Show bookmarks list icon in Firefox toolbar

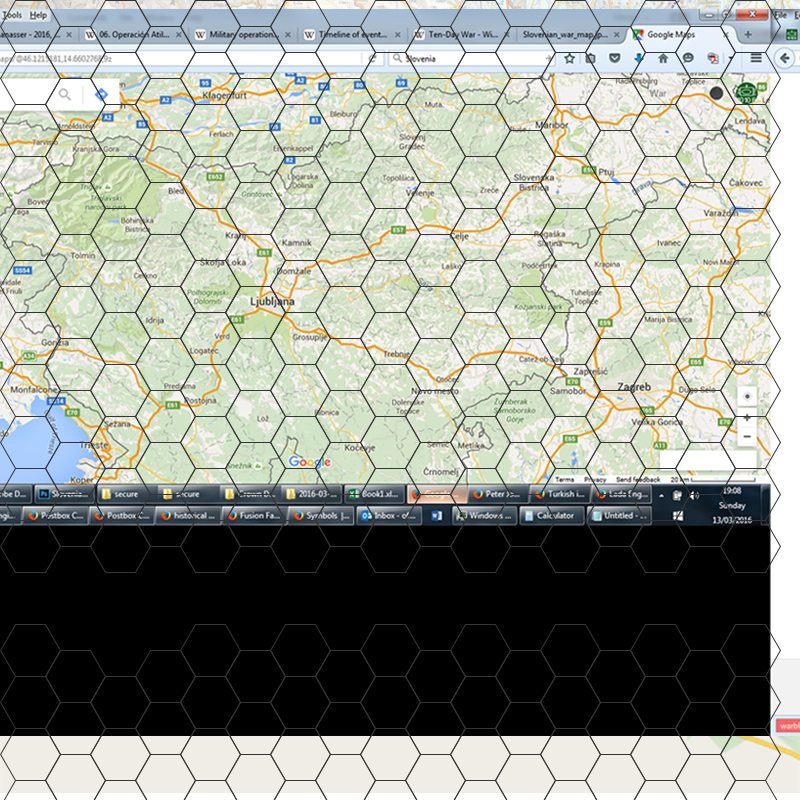coord(591,59)
